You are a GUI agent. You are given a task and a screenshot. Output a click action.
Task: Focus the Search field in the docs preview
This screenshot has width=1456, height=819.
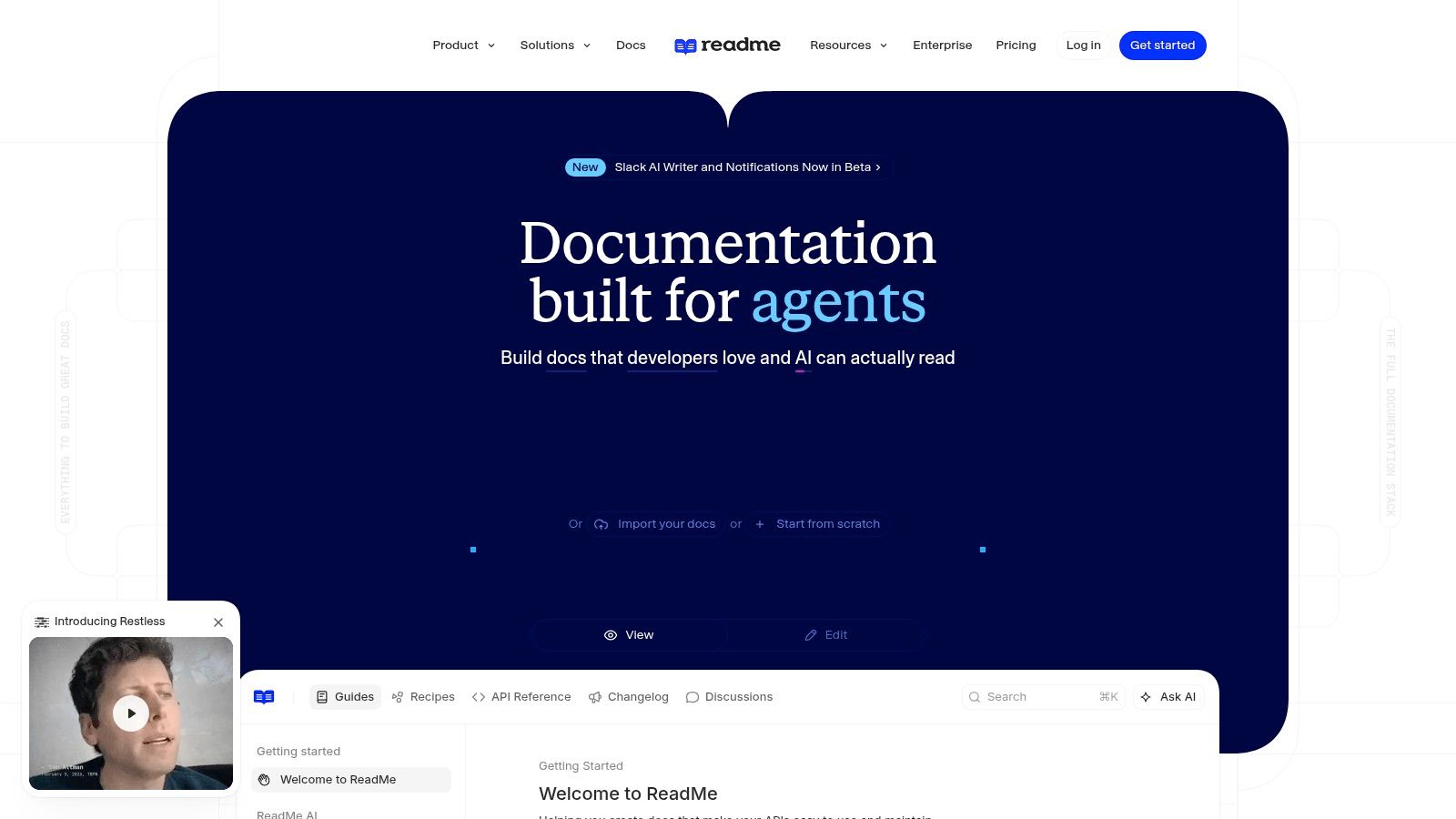(x=1044, y=697)
